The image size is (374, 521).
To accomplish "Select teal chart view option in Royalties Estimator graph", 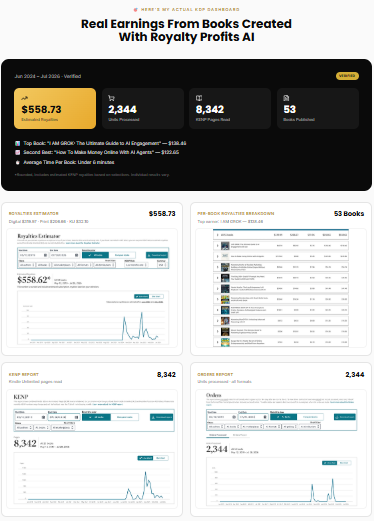I will (x=142, y=296).
